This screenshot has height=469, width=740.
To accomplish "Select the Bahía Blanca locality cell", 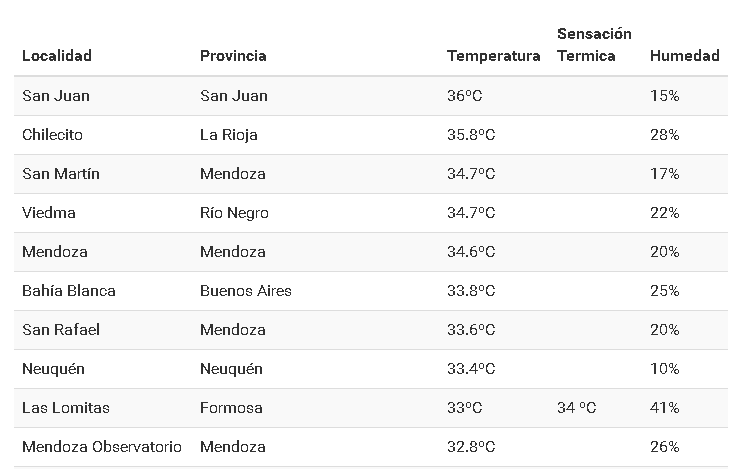I will coord(69,291).
